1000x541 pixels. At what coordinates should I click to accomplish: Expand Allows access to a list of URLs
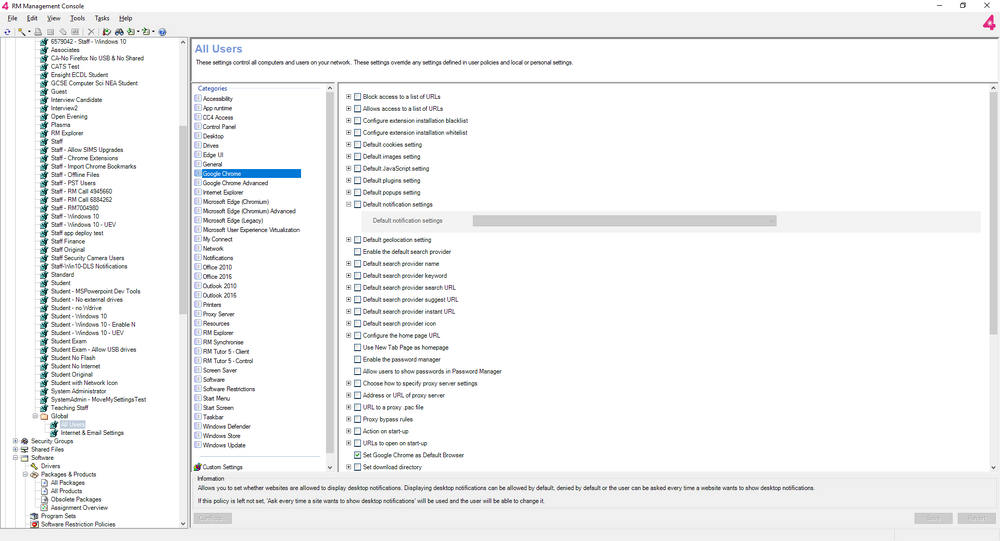point(349,108)
